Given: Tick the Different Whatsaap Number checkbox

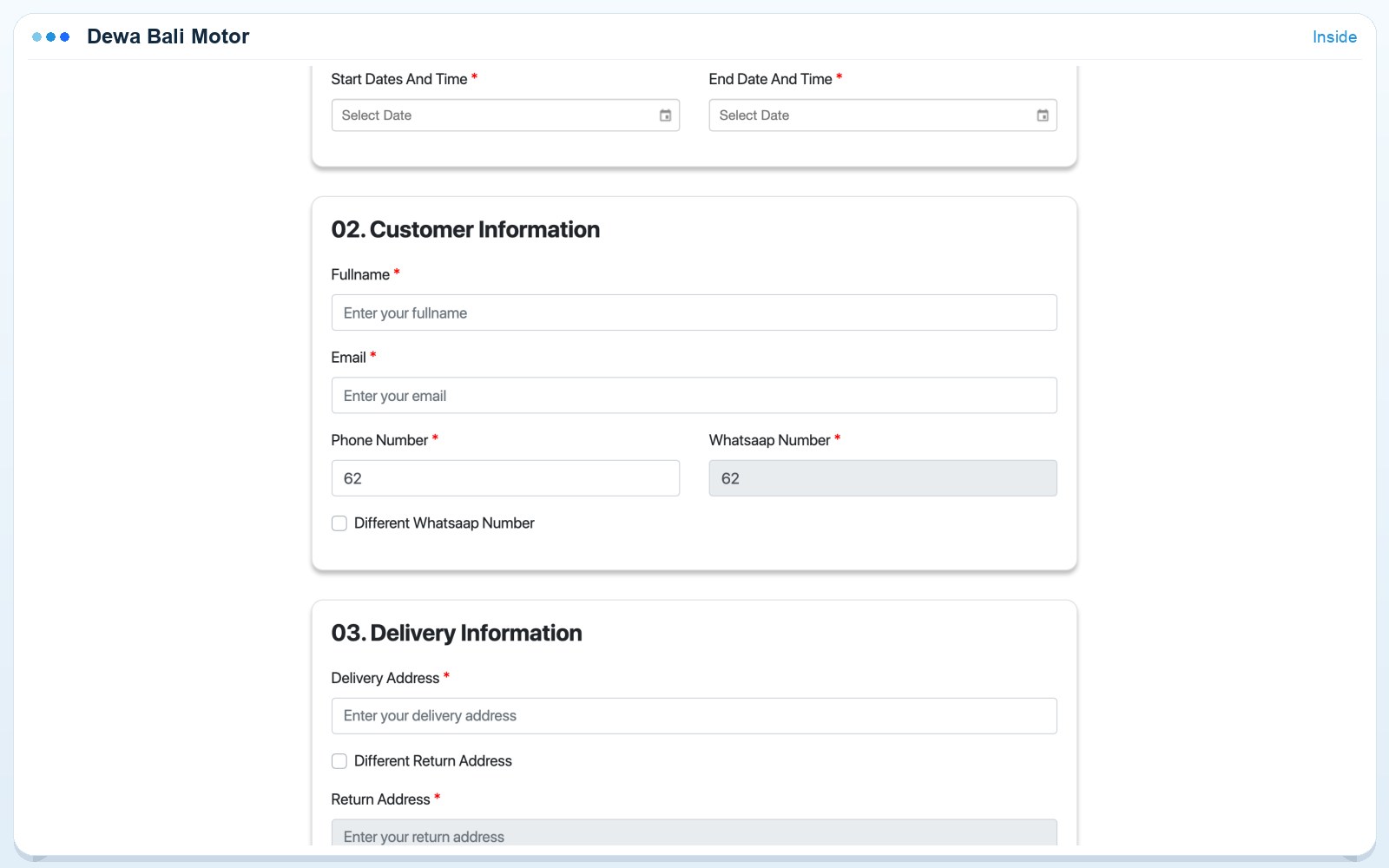Looking at the screenshot, I should (339, 523).
